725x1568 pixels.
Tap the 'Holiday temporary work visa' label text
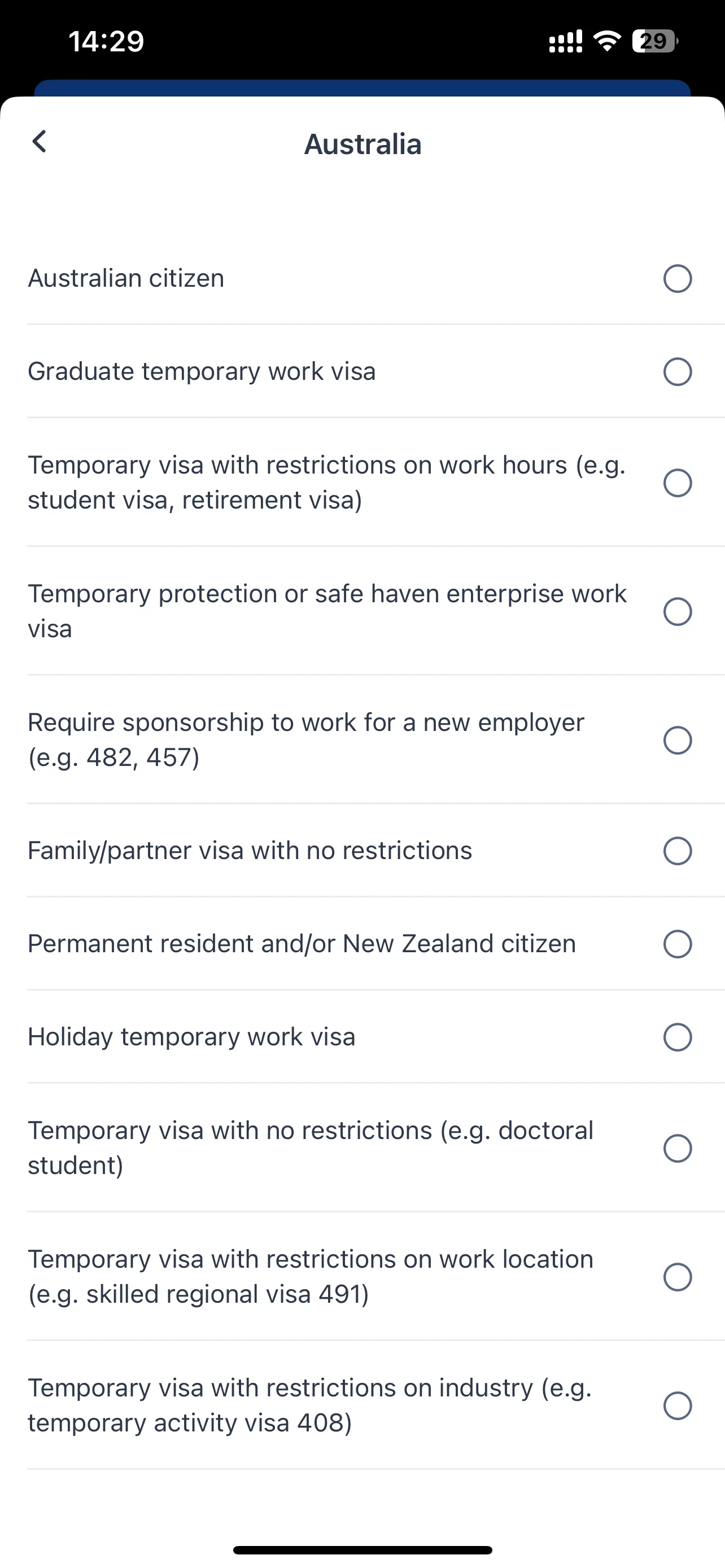point(192,1037)
